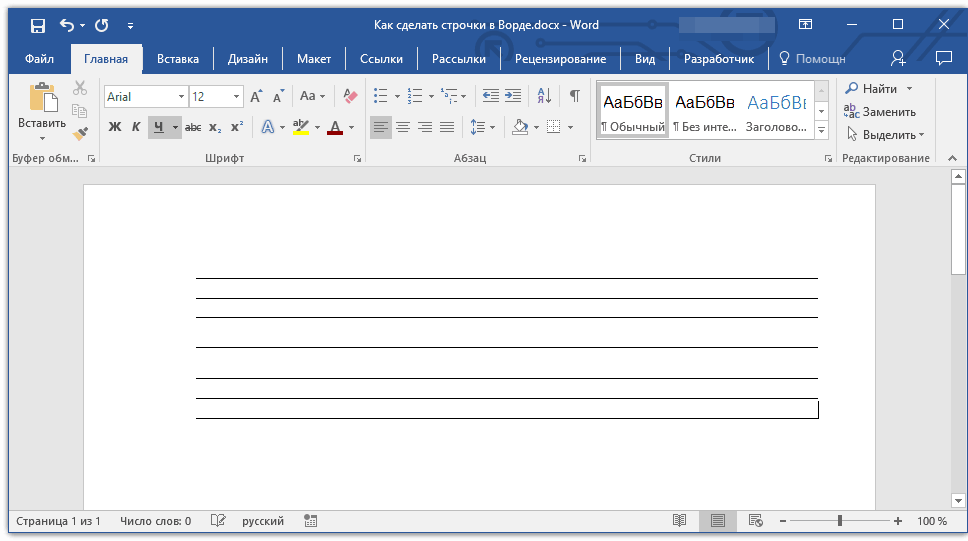This screenshot has height=541, width=968.
Task: Open the numbered list dropdown arrow
Action: pyautogui.click(x=431, y=96)
